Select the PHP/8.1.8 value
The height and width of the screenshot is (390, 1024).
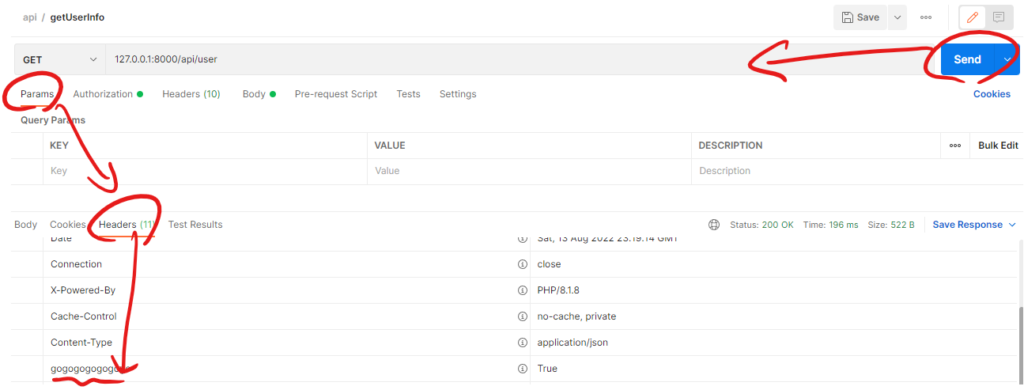coord(557,291)
